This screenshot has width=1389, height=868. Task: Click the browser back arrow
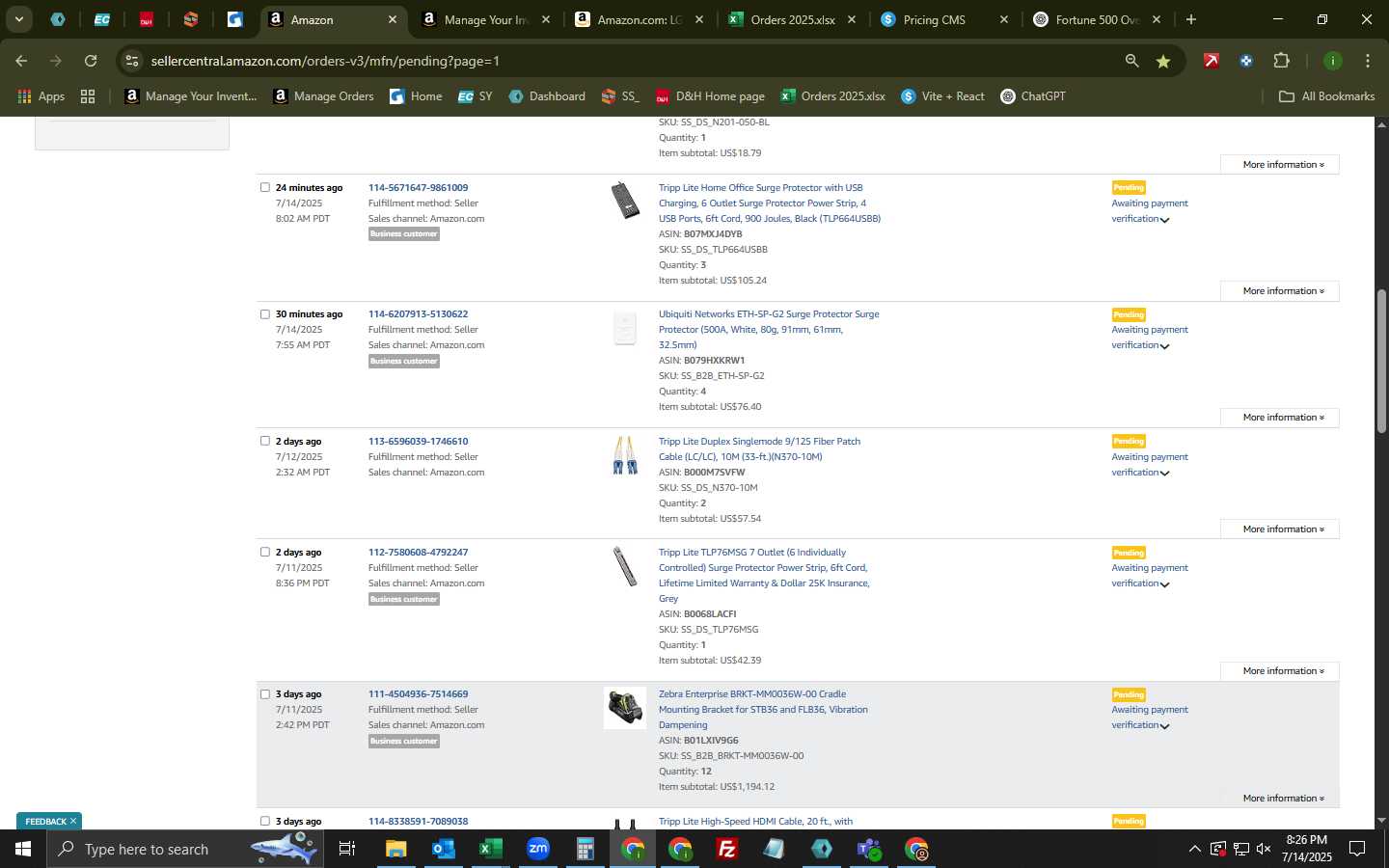coord(21,61)
